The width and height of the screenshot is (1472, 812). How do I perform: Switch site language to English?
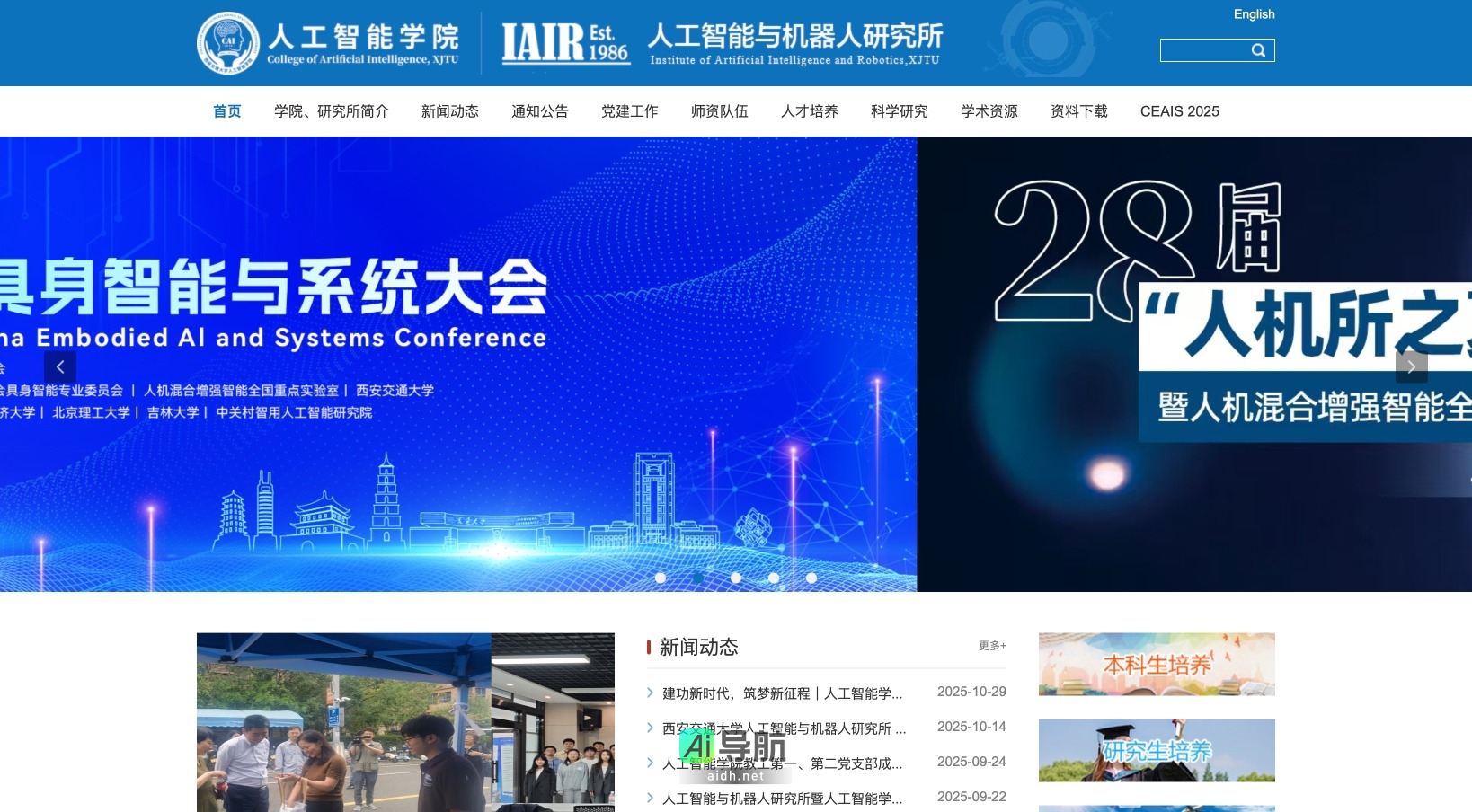pyautogui.click(x=1254, y=14)
